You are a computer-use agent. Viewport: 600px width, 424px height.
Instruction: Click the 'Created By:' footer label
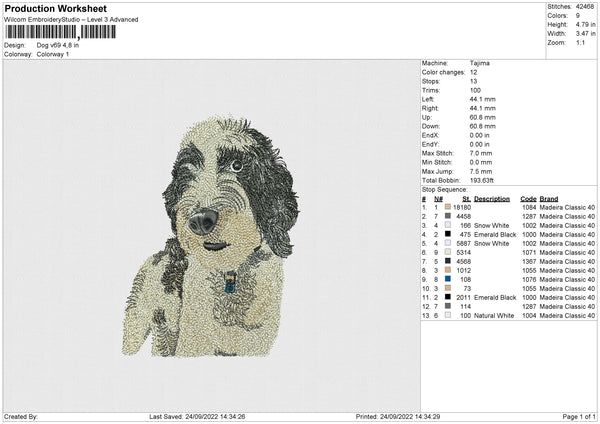pyautogui.click(x=21, y=417)
